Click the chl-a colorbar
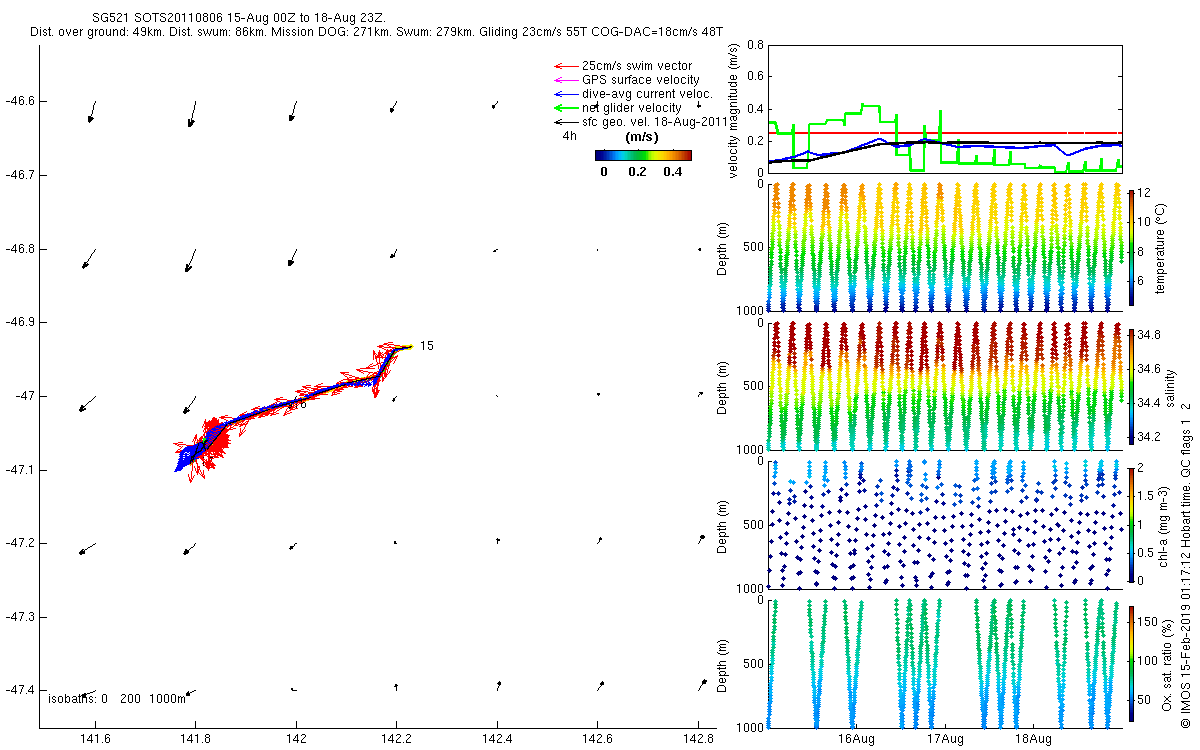 (x=1131, y=524)
